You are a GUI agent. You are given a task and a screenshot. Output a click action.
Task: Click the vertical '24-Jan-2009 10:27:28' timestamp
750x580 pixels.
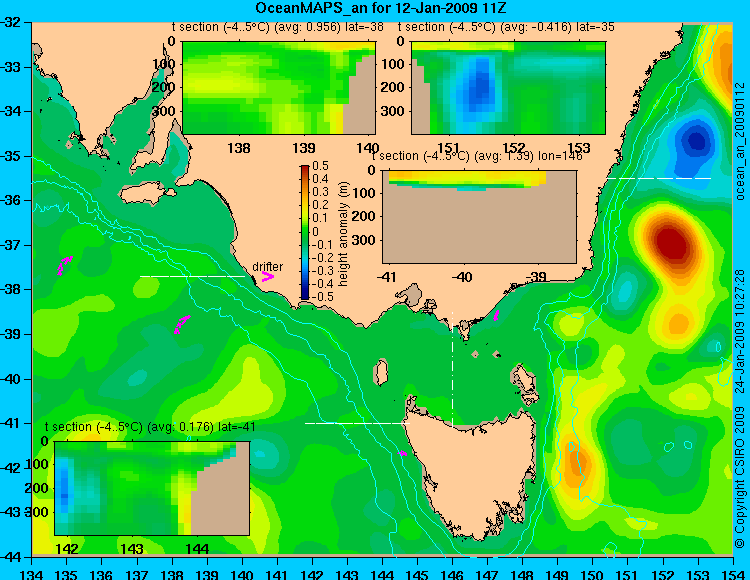point(740,331)
